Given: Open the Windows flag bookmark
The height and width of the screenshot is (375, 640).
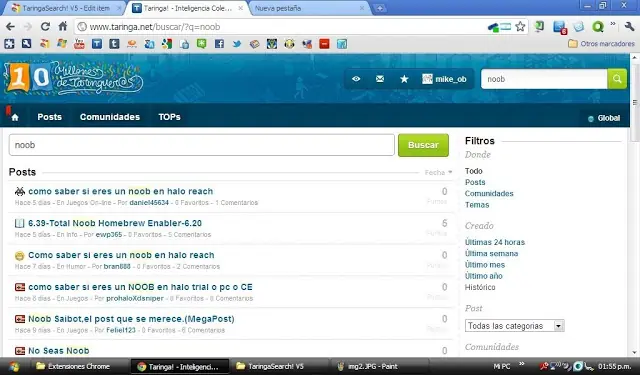Looking at the screenshot, I should [x=62, y=44].
